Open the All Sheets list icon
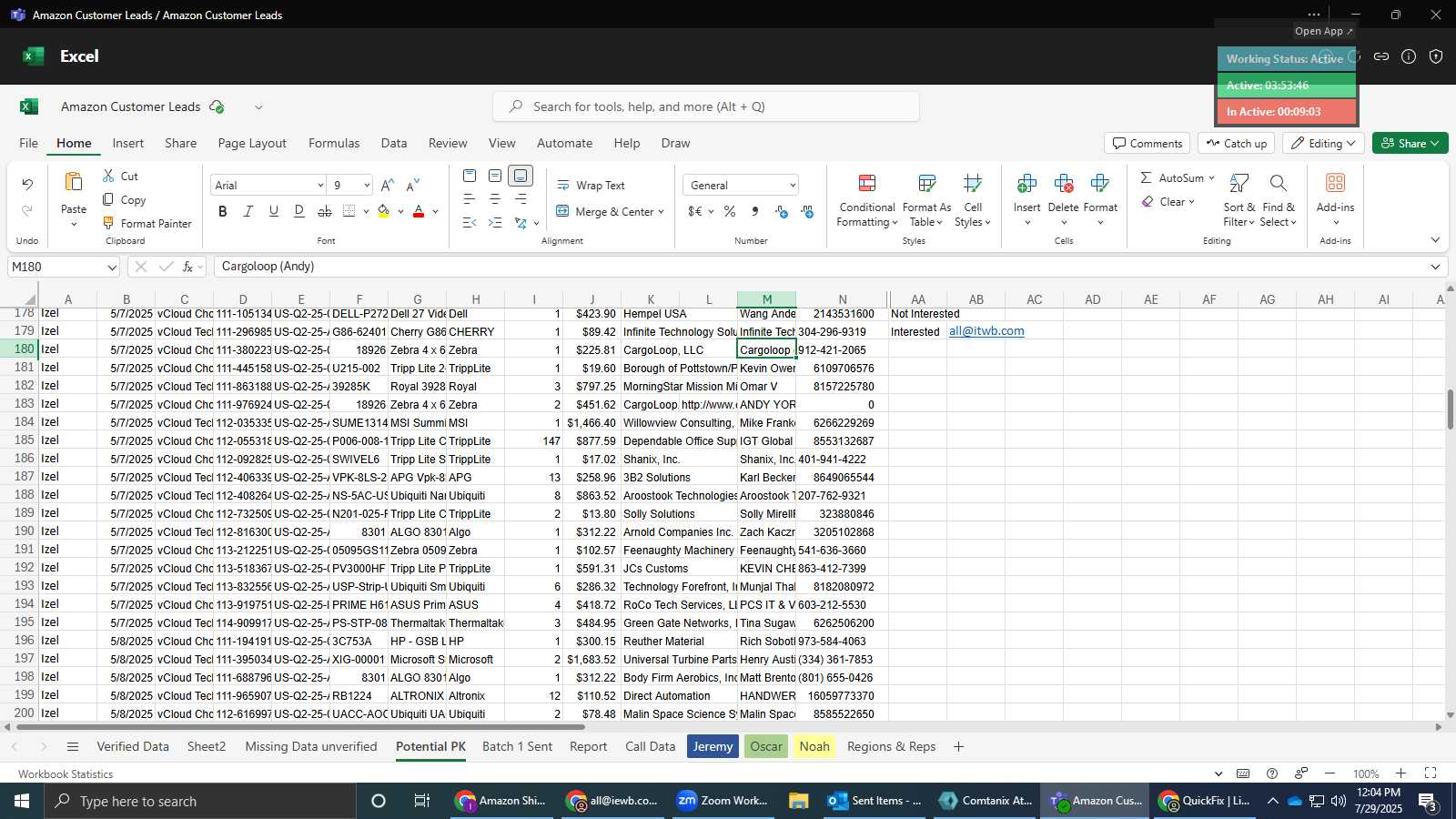1456x819 pixels. 73,746
